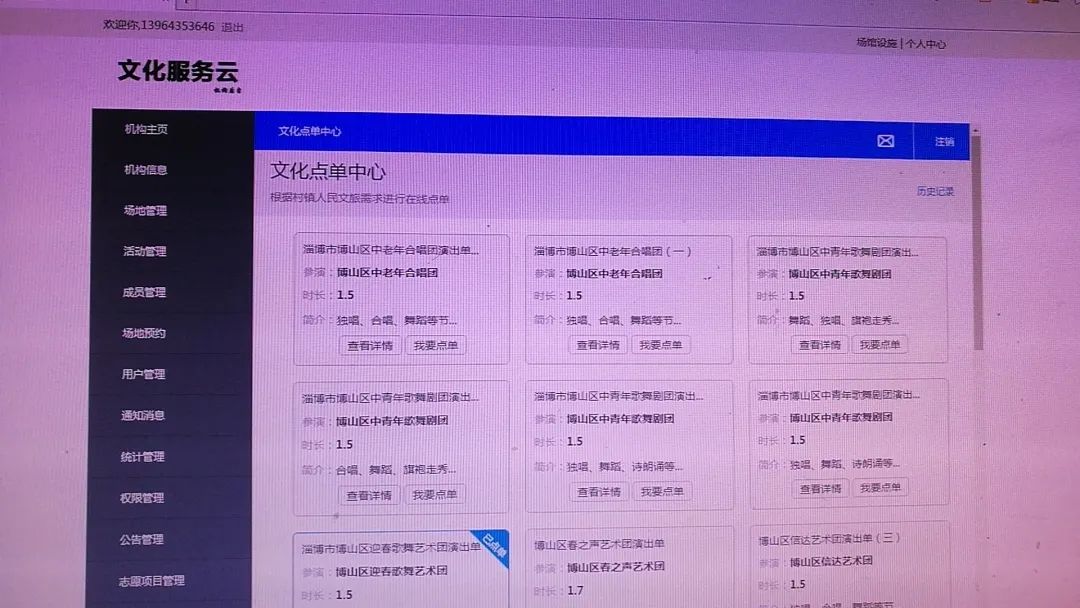Viewport: 1080px width, 608px height.
Task: Open 个人中心 in the top bar
Action: pyautogui.click(x=925, y=45)
